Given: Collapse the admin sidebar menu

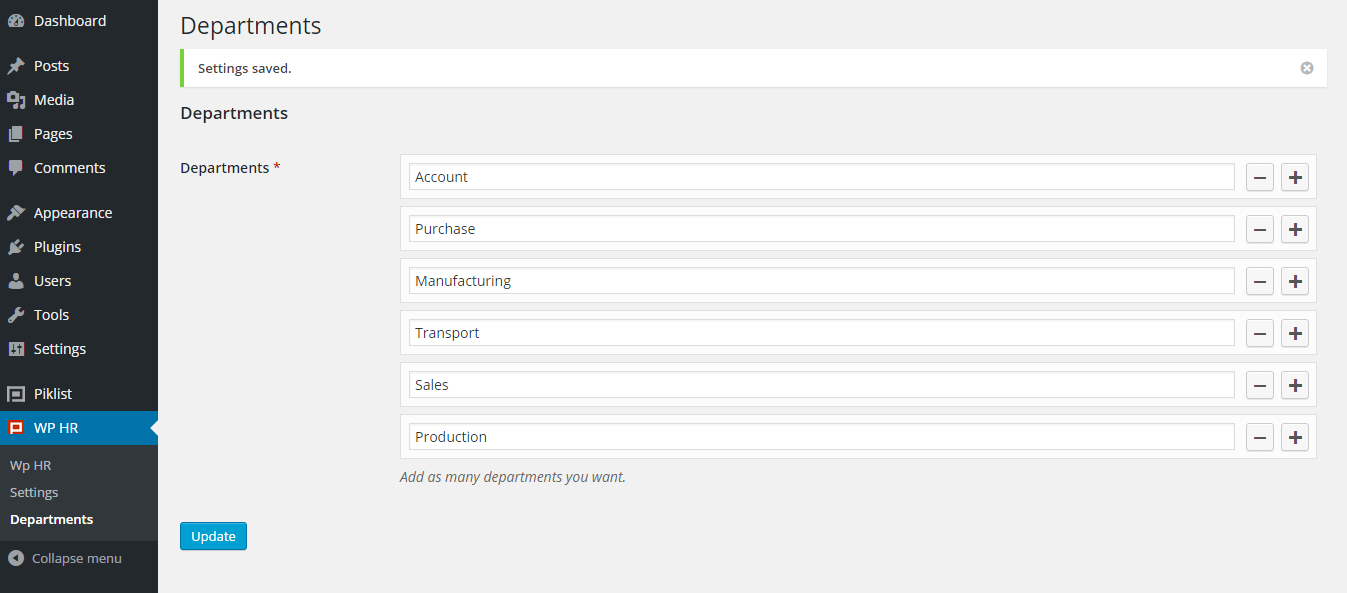Looking at the screenshot, I should click(x=66, y=558).
